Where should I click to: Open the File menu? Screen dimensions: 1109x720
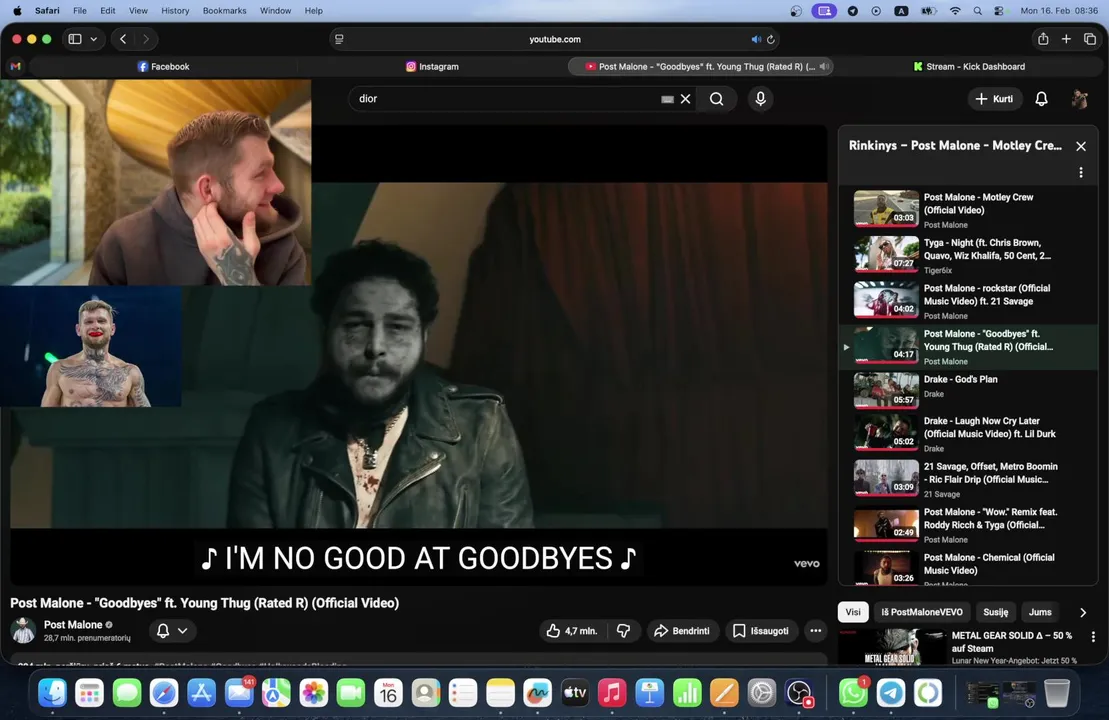(x=80, y=11)
